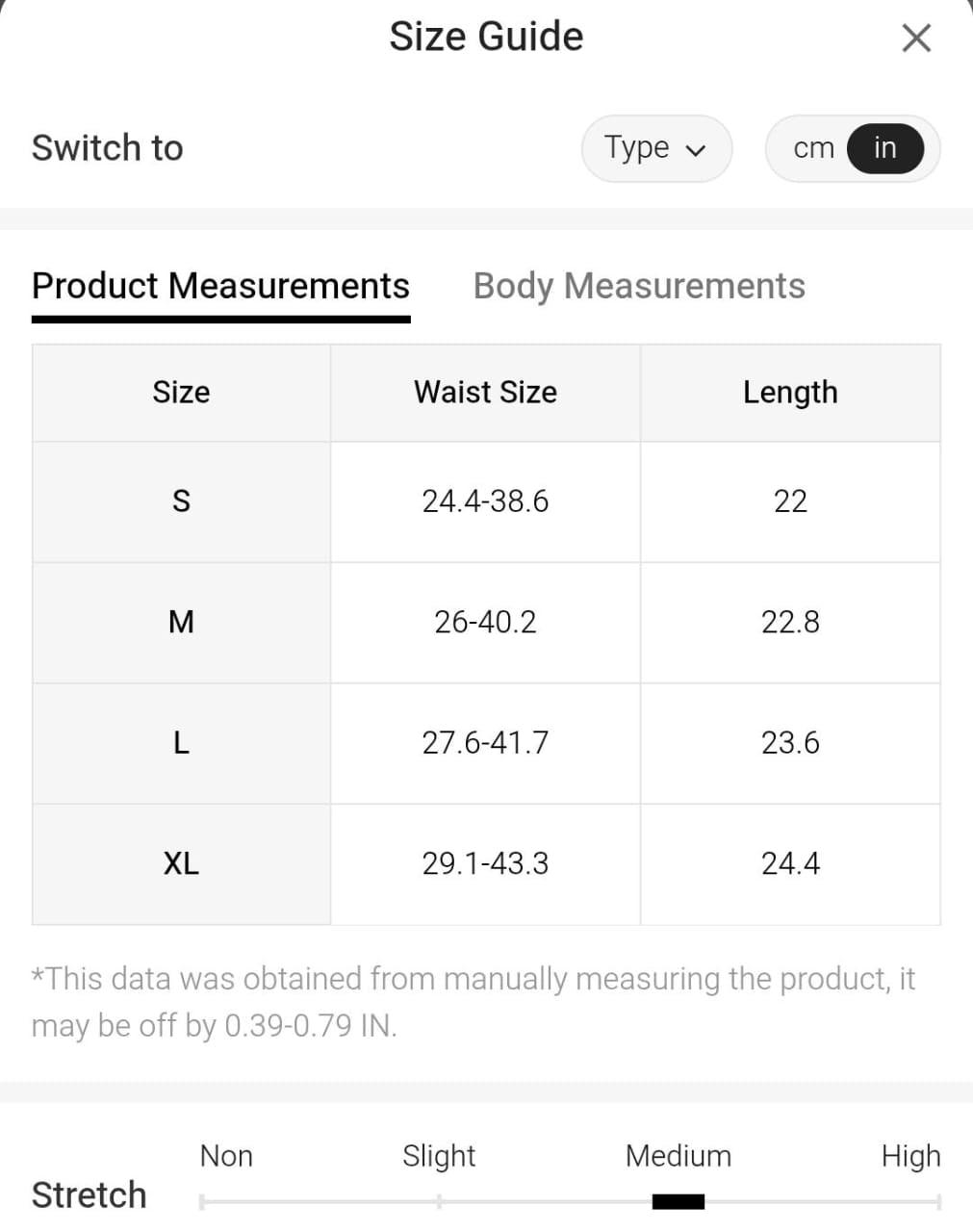The image size is (973, 1232).
Task: Close the Size Guide panel
Action: click(916, 38)
